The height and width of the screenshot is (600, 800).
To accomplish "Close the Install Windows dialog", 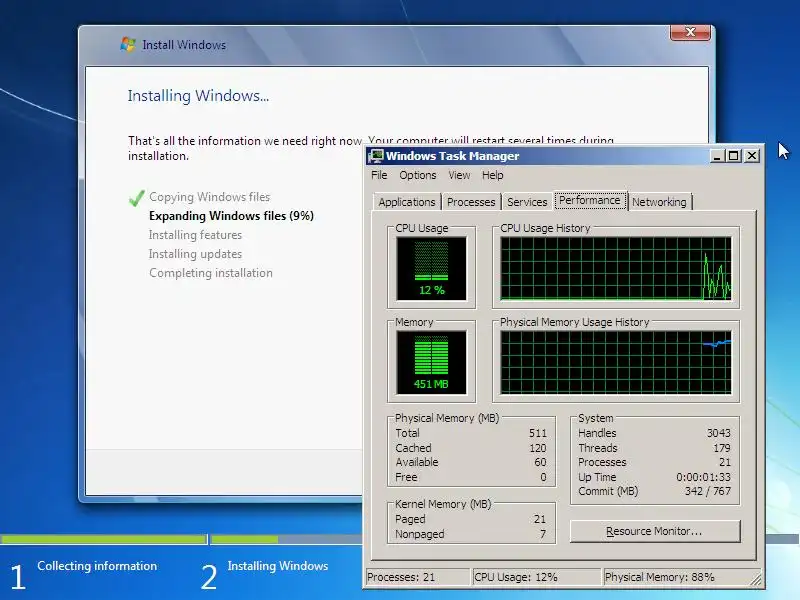I will point(690,32).
